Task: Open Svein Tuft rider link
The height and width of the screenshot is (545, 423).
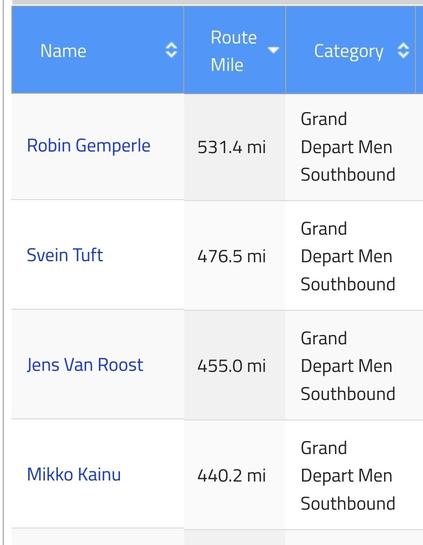Action: pyautogui.click(x=65, y=255)
